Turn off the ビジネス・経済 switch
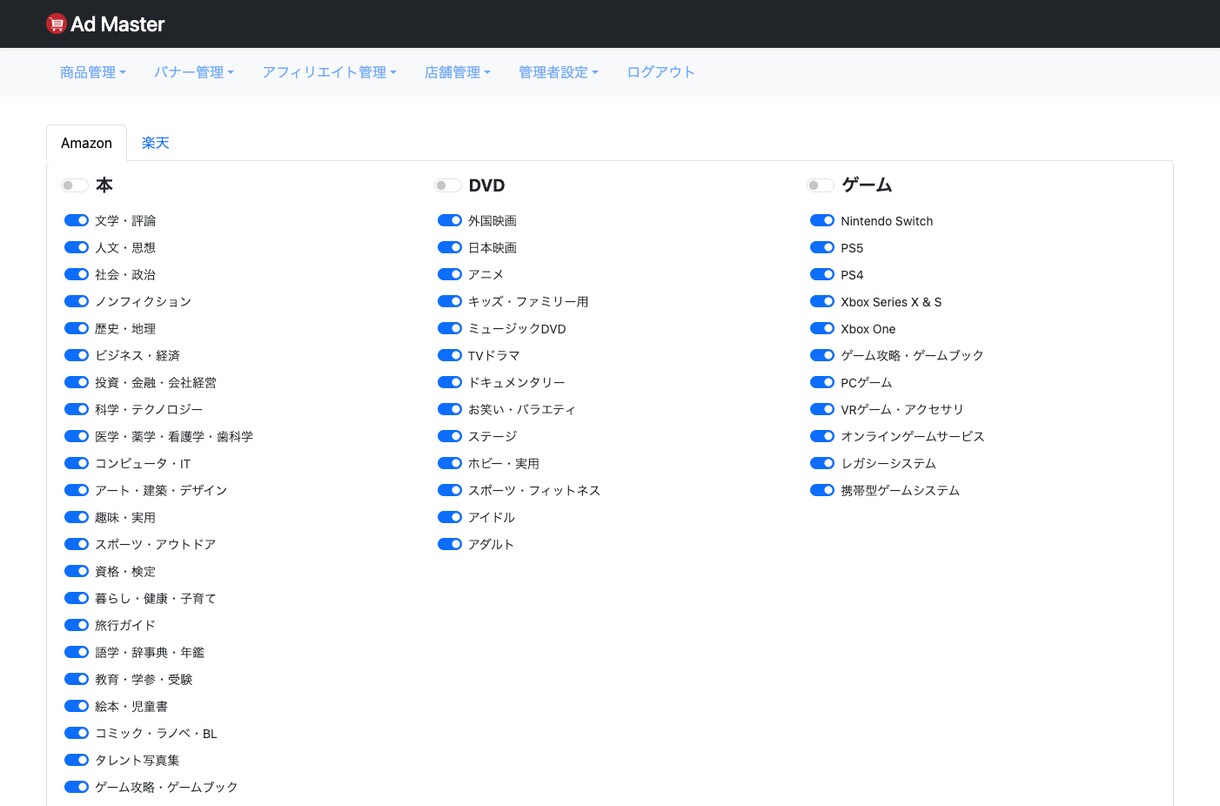The width and height of the screenshot is (1220, 806). 77,355
